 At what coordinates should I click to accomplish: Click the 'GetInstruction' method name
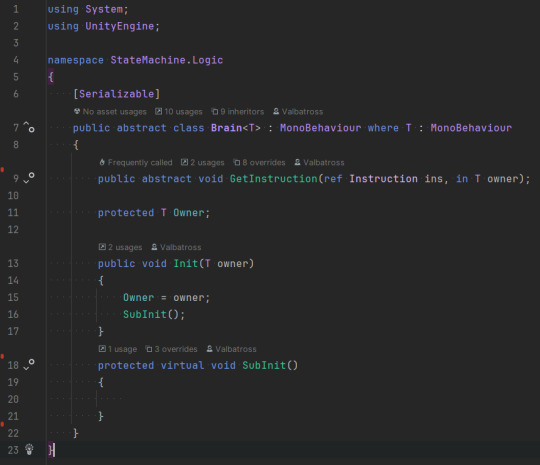click(x=273, y=178)
